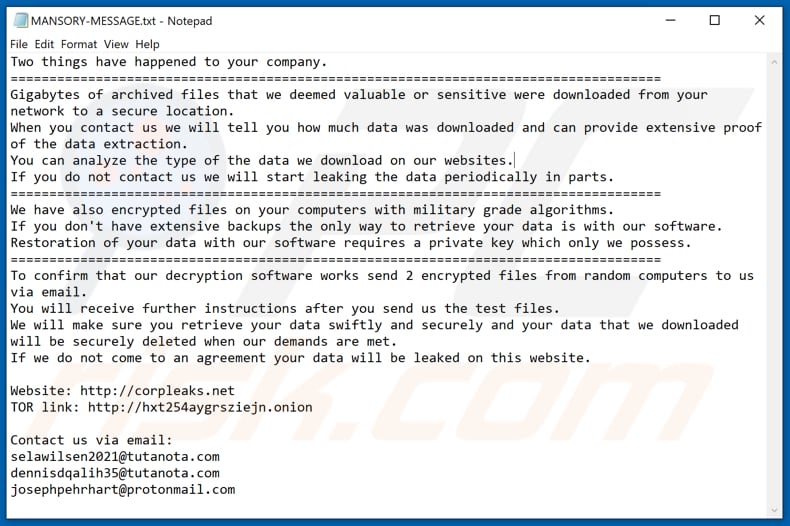Close the Notepad window
The width and height of the screenshot is (790, 526).
[x=760, y=20]
